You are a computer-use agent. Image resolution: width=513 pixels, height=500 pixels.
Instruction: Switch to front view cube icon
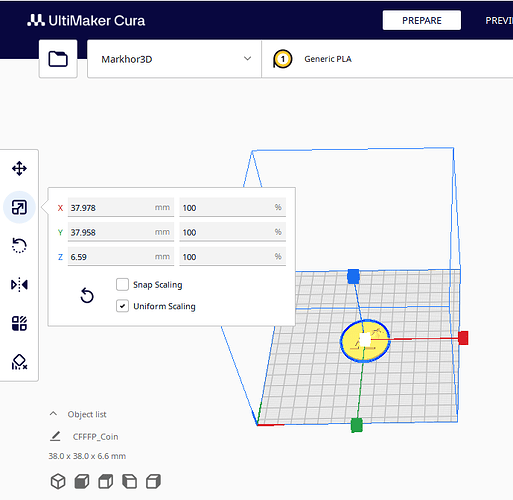click(x=82, y=481)
